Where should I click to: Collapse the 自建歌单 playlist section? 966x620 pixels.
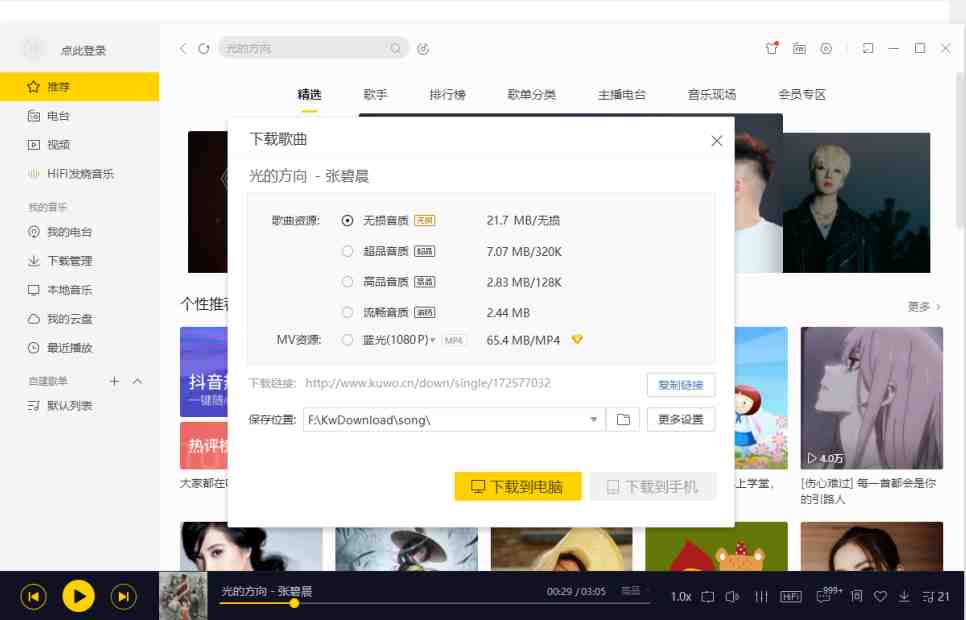138,381
